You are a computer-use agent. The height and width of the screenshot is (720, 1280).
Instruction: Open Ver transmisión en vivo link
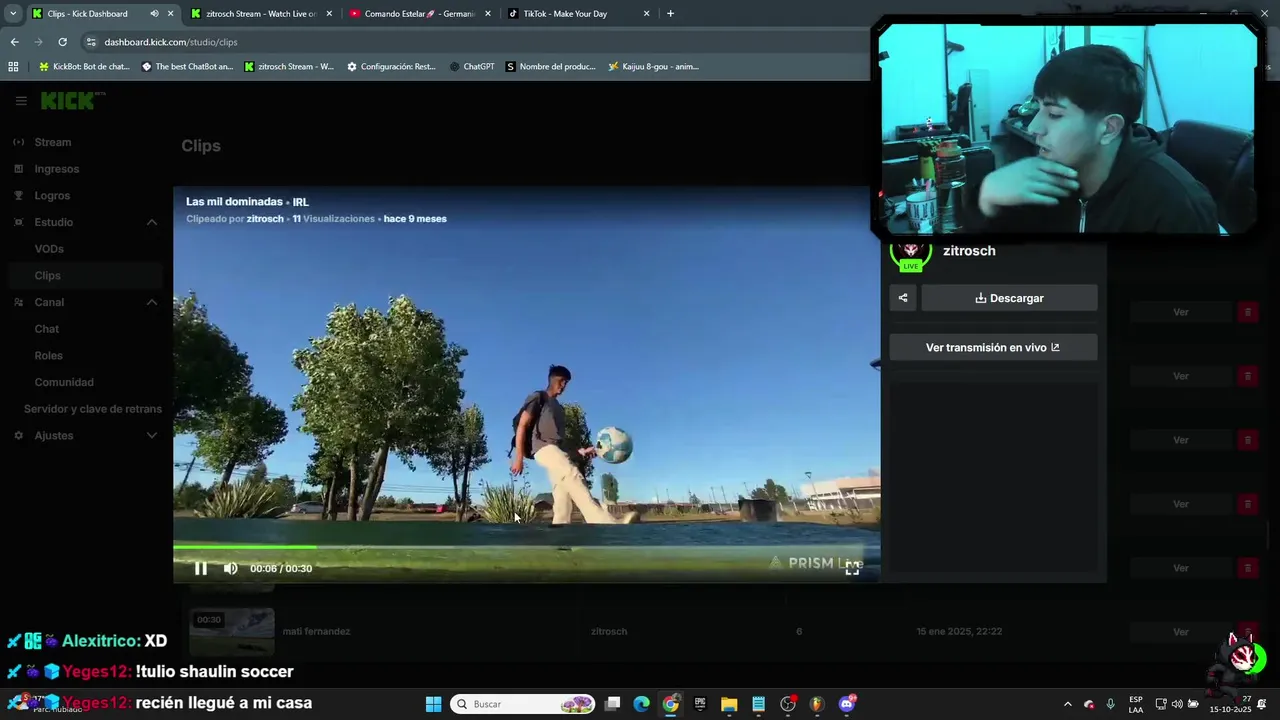(993, 347)
